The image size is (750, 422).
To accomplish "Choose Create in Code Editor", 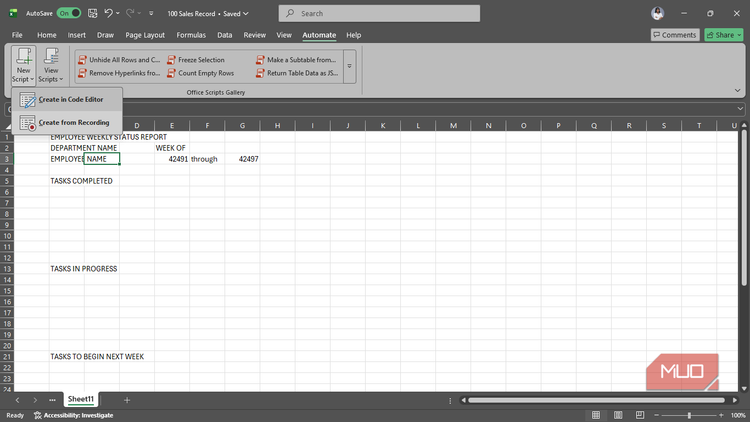I will (67, 100).
